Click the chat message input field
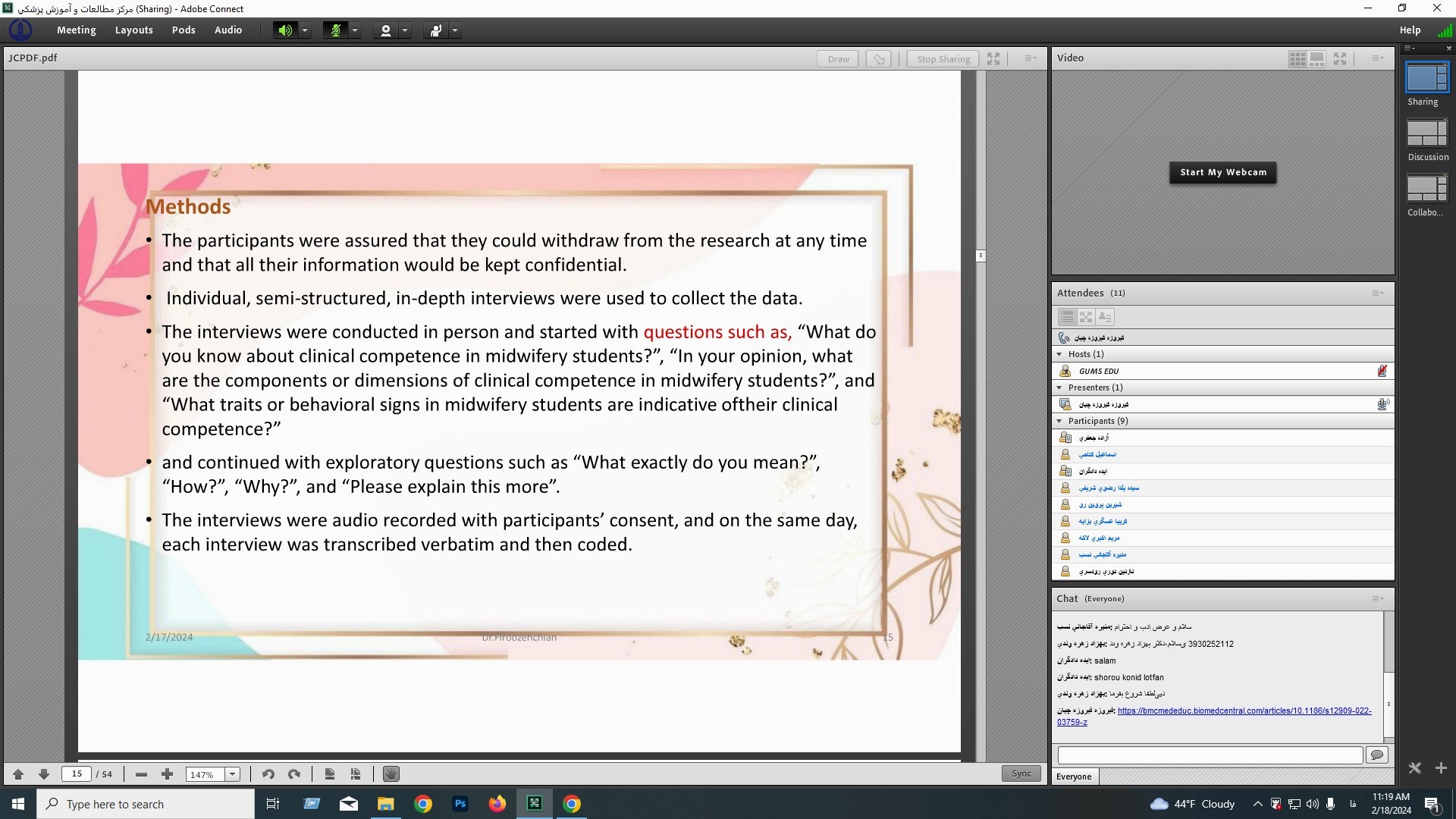 click(1210, 755)
